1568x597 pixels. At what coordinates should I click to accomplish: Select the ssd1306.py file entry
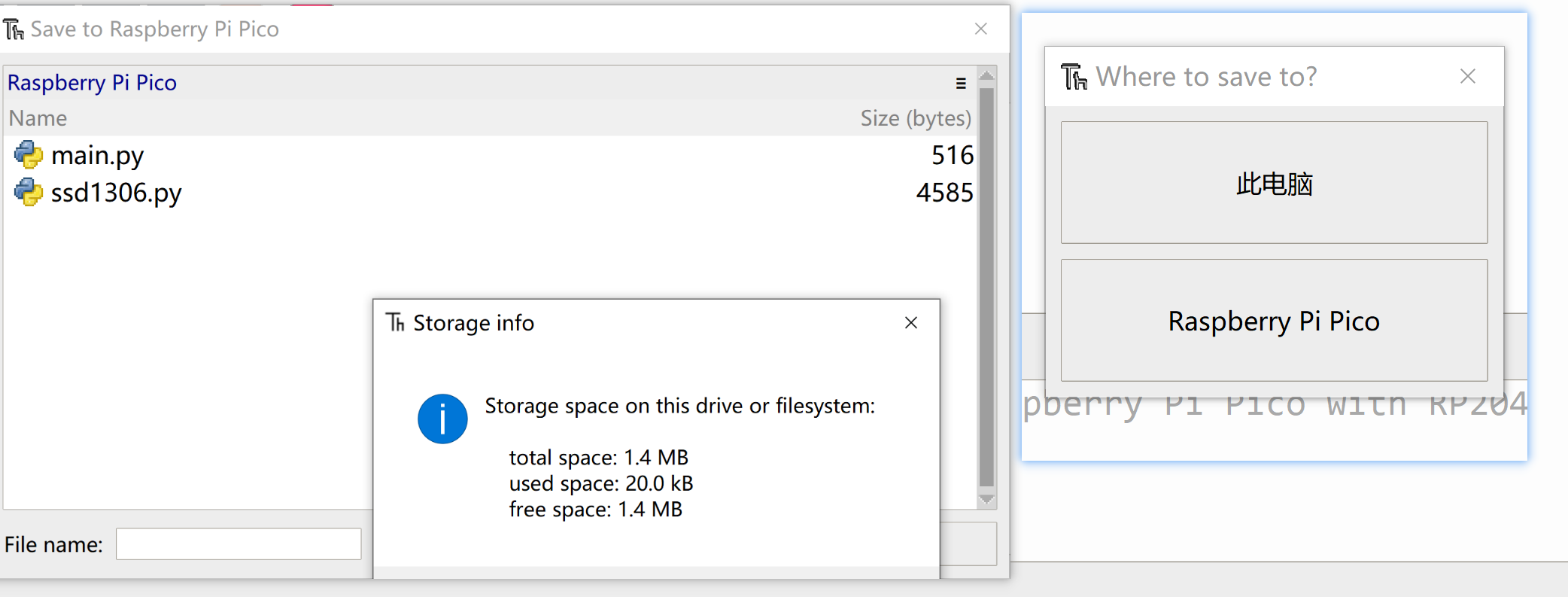point(117,193)
